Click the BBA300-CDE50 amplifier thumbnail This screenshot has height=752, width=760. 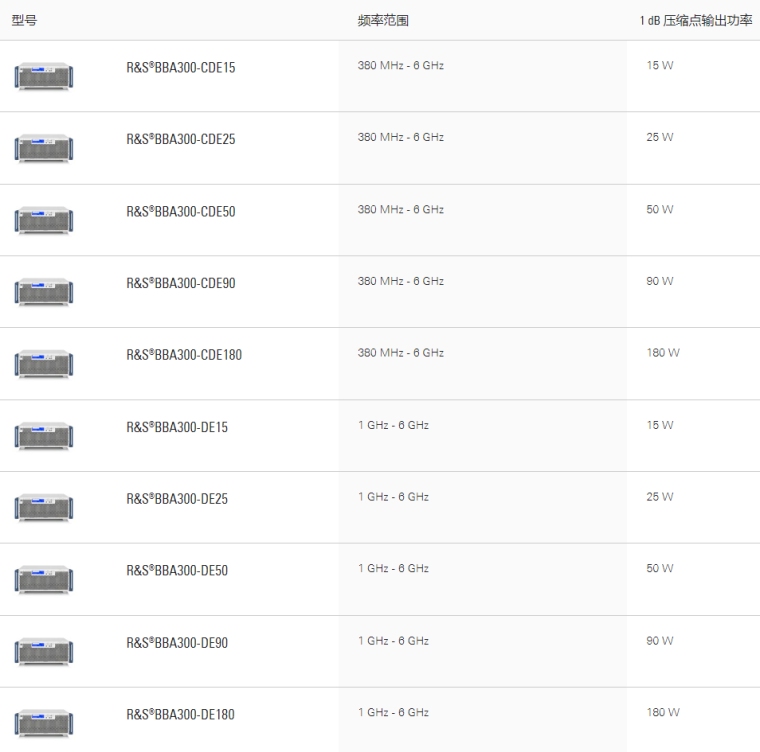point(44,221)
